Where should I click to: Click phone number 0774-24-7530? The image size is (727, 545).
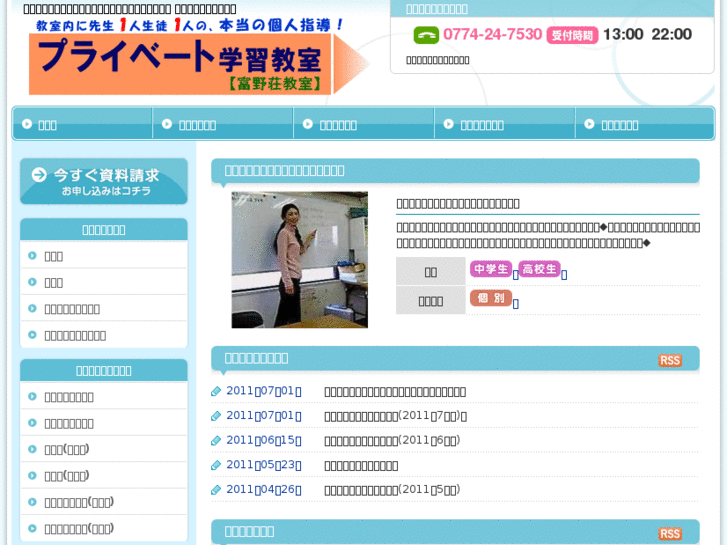pos(492,34)
